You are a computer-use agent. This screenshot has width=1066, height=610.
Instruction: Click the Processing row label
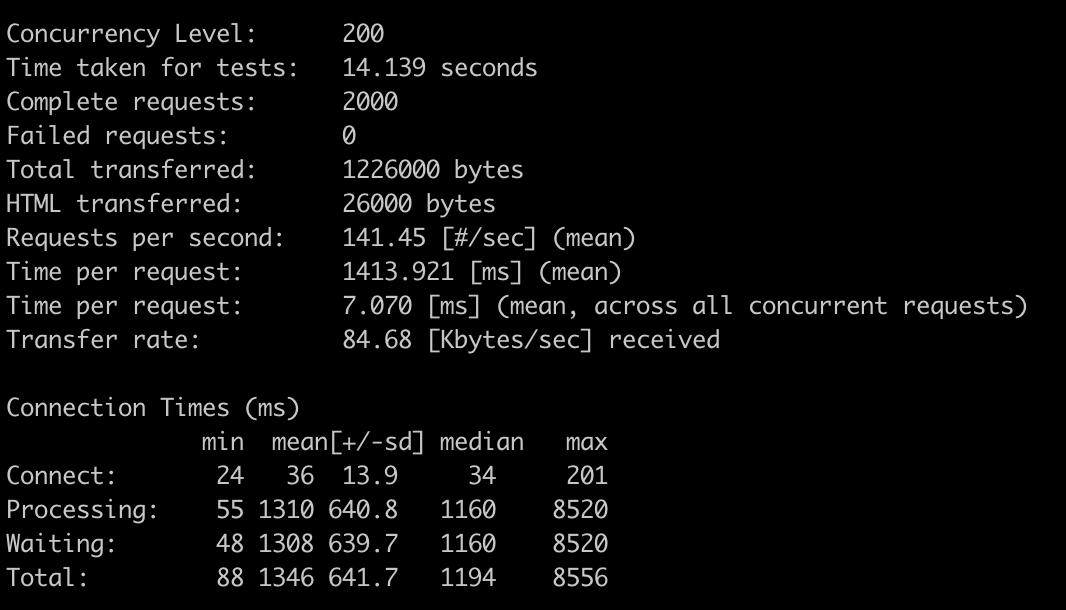pos(82,510)
